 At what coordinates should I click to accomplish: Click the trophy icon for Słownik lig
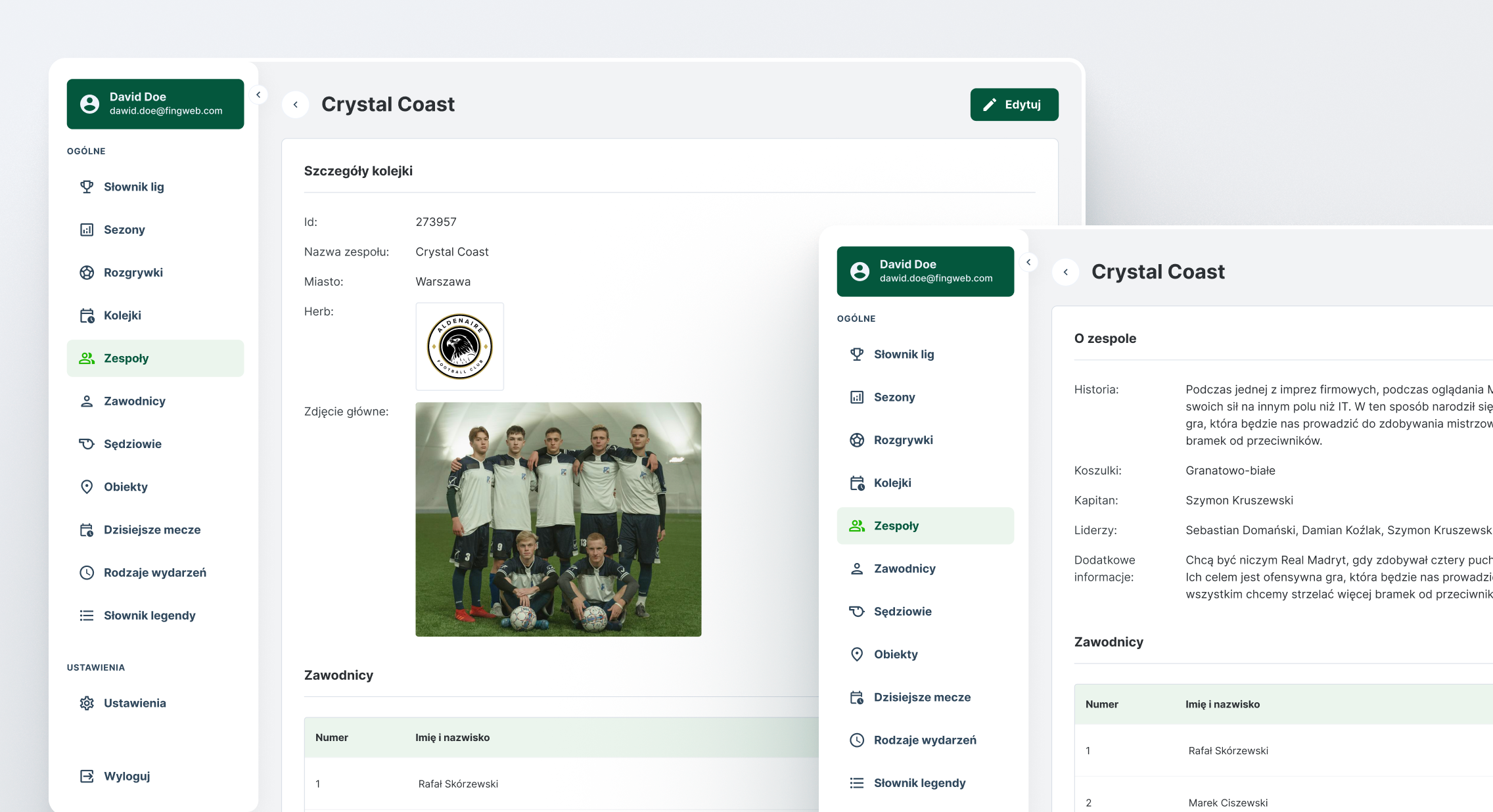tap(87, 187)
